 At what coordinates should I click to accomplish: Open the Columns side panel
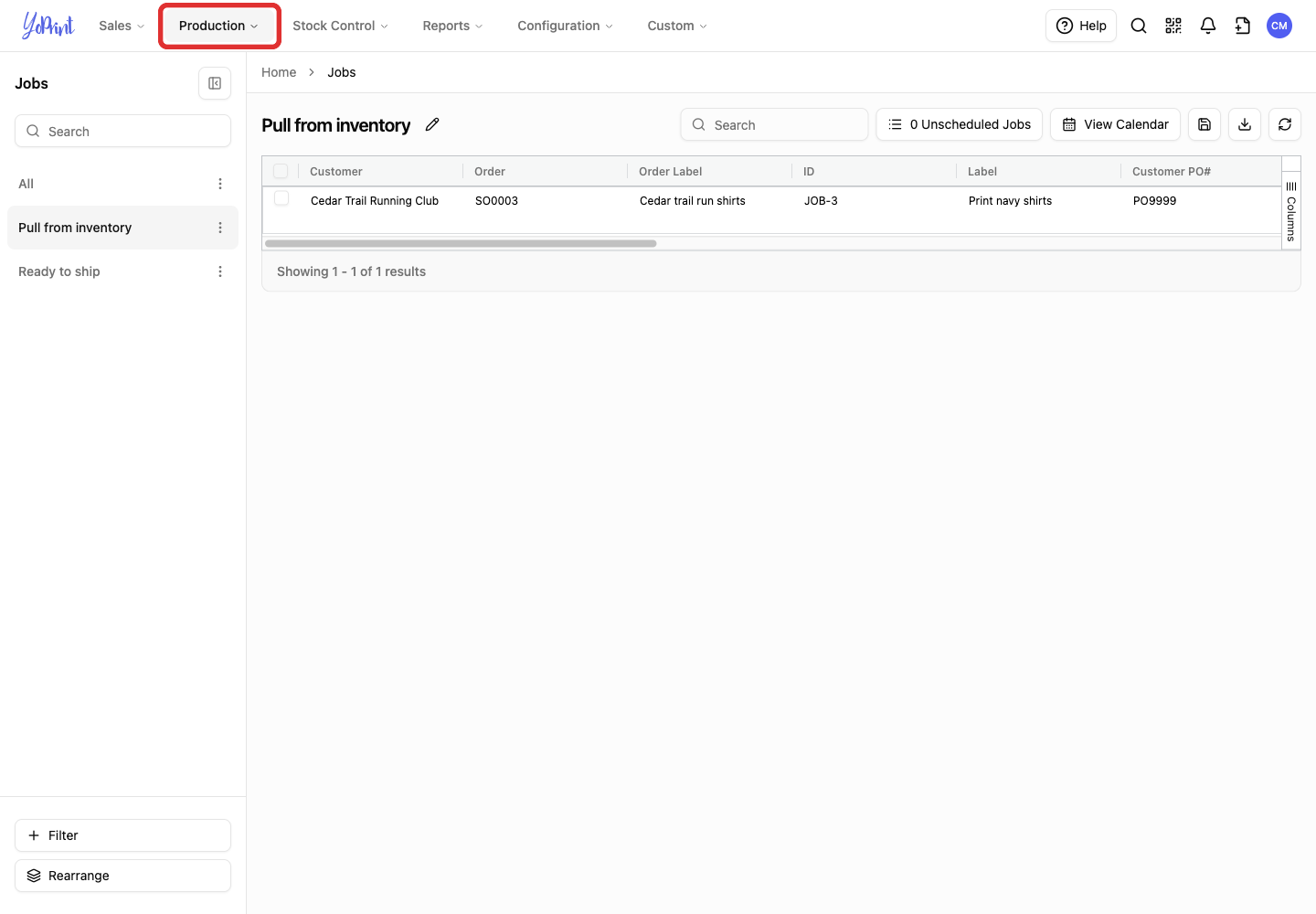pos(1291,210)
